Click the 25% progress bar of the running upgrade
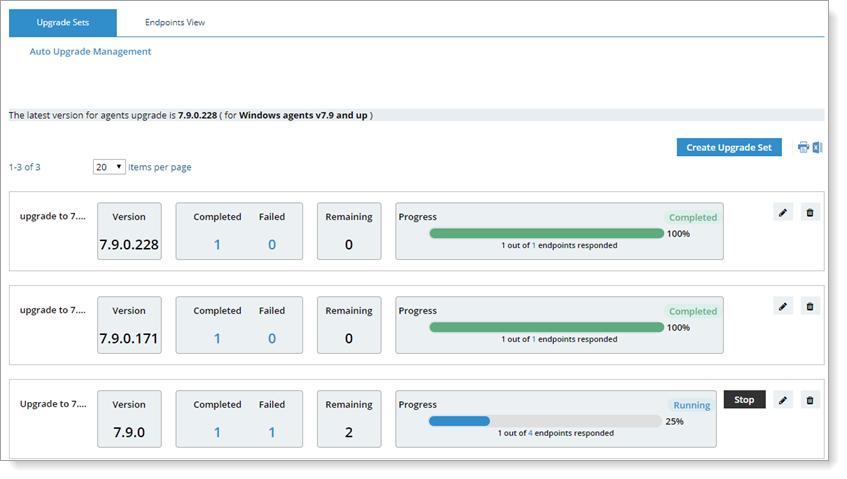This screenshot has height=479, width=847. [x=545, y=421]
